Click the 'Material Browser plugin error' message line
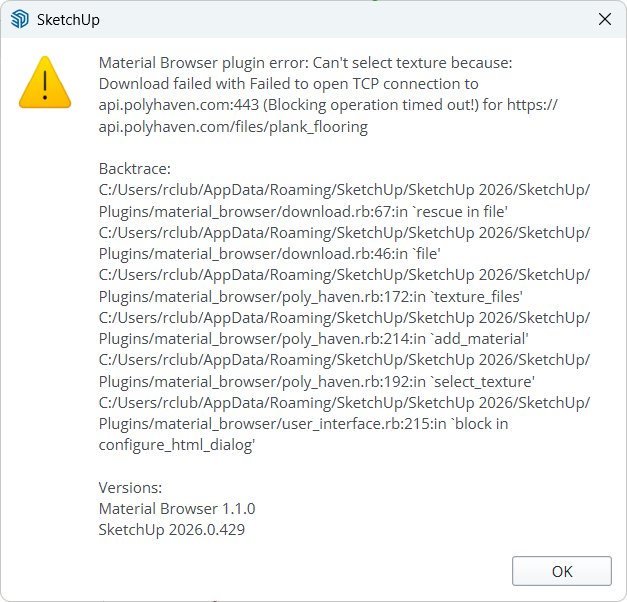This screenshot has width=627, height=602. tap(305, 62)
